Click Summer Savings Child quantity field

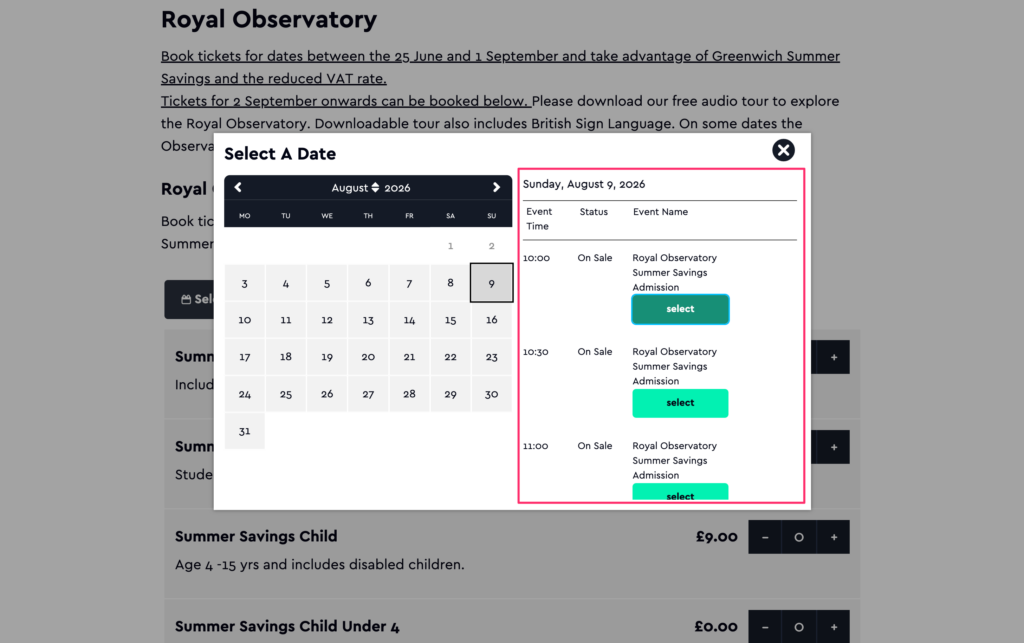pyautogui.click(x=799, y=537)
